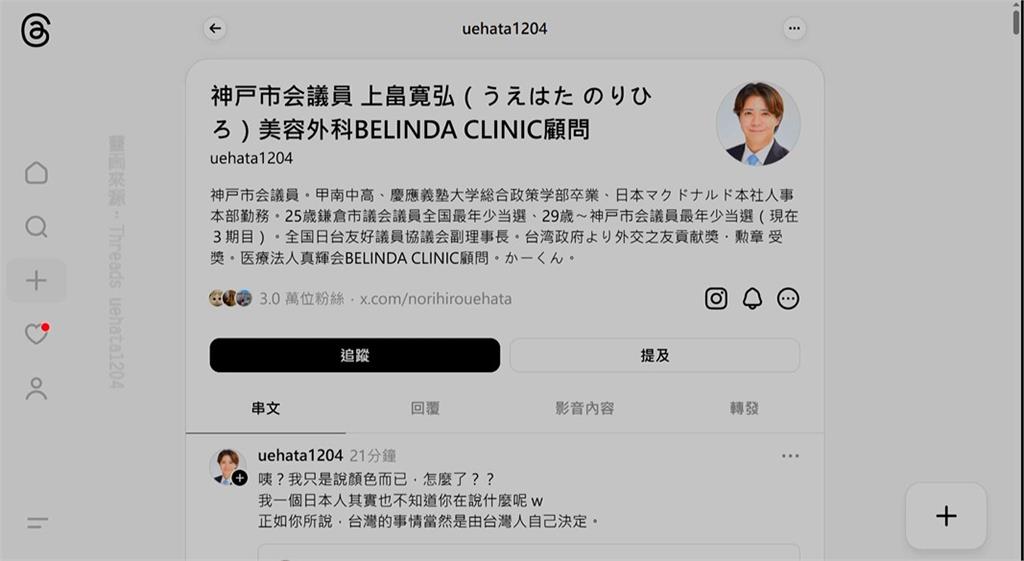
Task: Switch to the 影音內容 tab
Action: (x=584, y=409)
